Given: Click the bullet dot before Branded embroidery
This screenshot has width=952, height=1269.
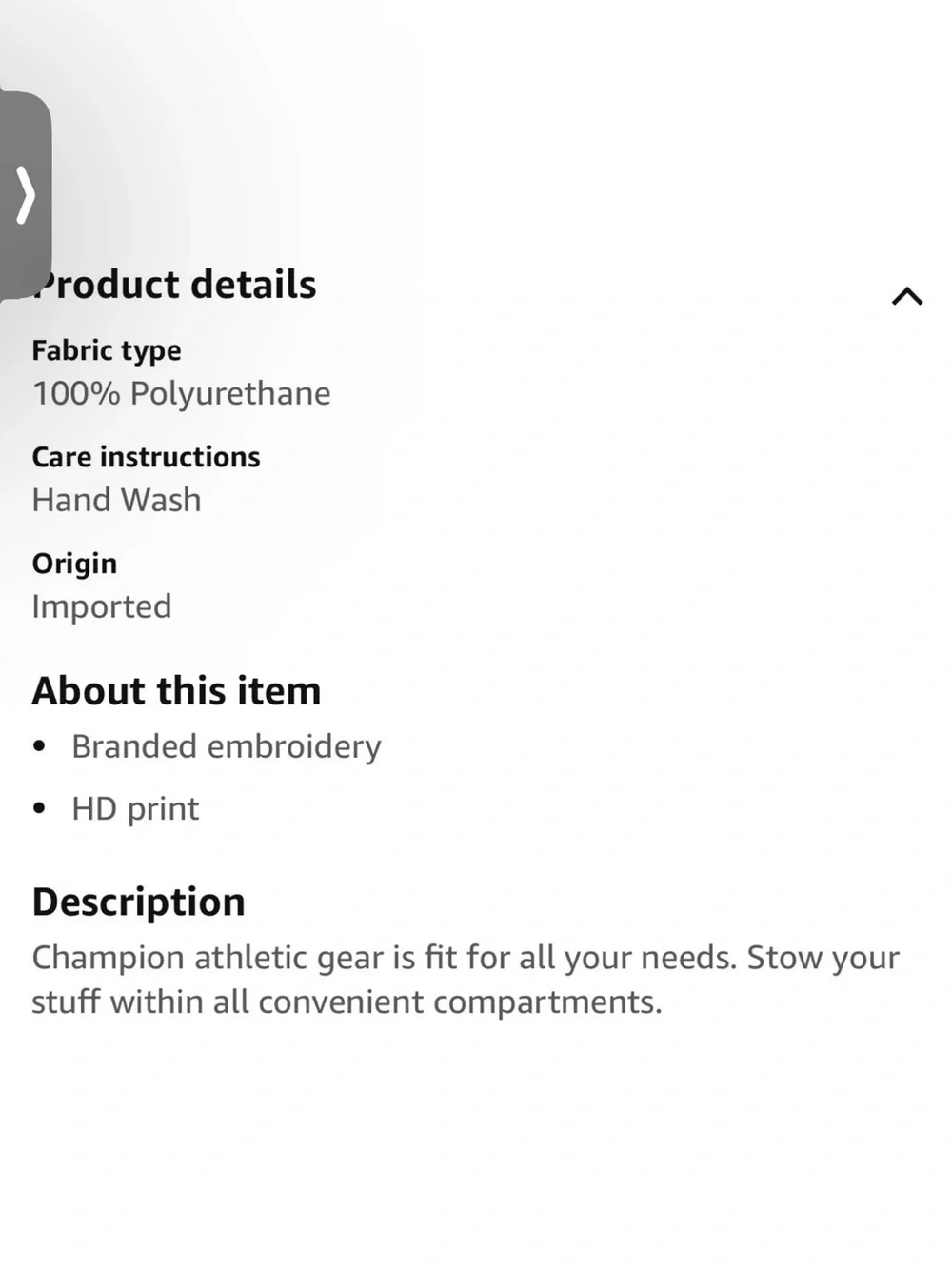Looking at the screenshot, I should (39, 747).
